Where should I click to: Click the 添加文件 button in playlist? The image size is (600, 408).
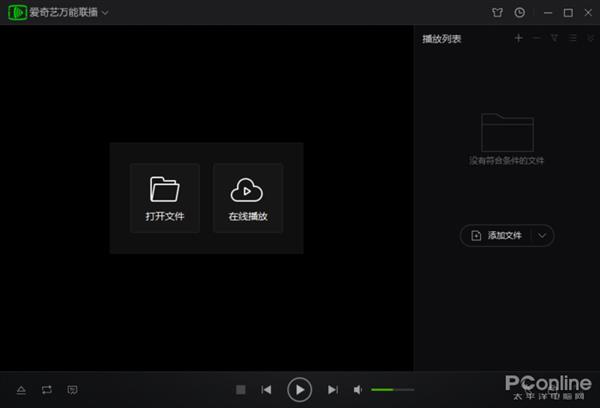497,236
